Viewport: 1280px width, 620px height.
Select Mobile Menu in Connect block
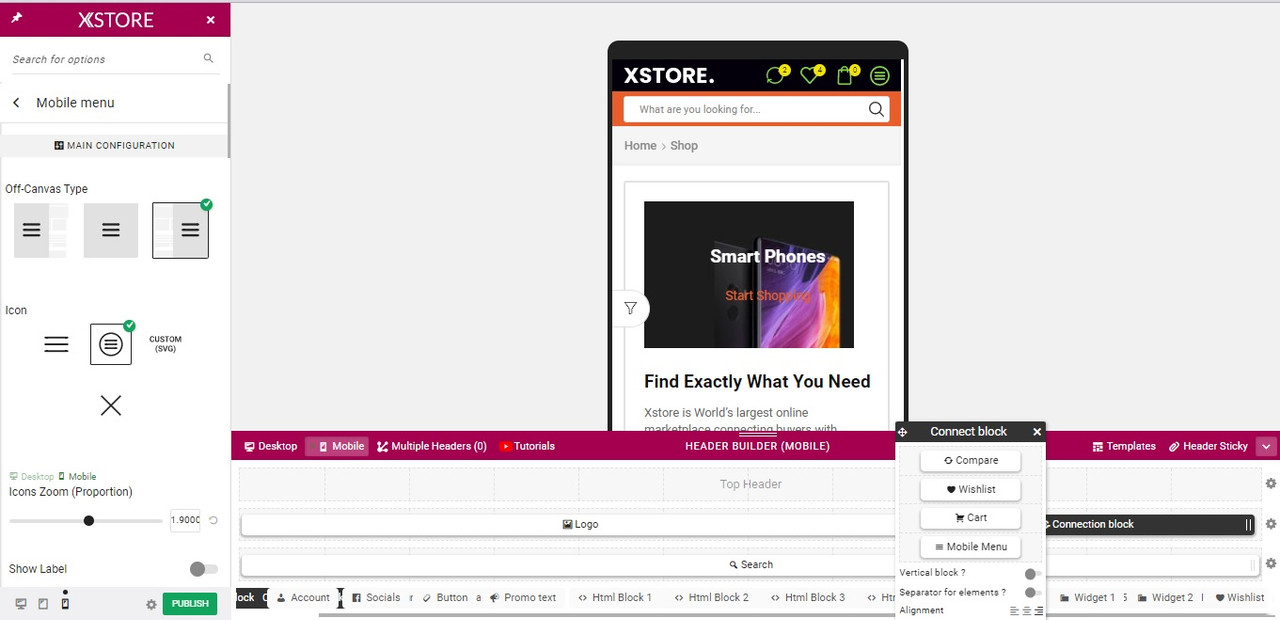click(970, 547)
